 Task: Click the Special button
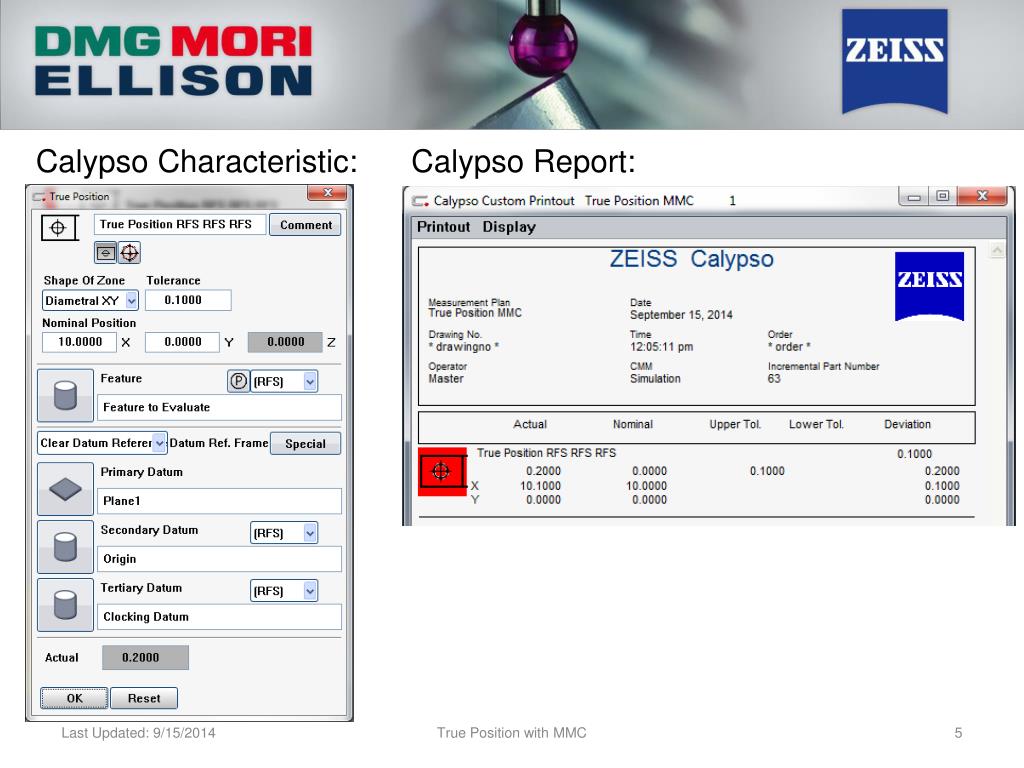tap(305, 443)
